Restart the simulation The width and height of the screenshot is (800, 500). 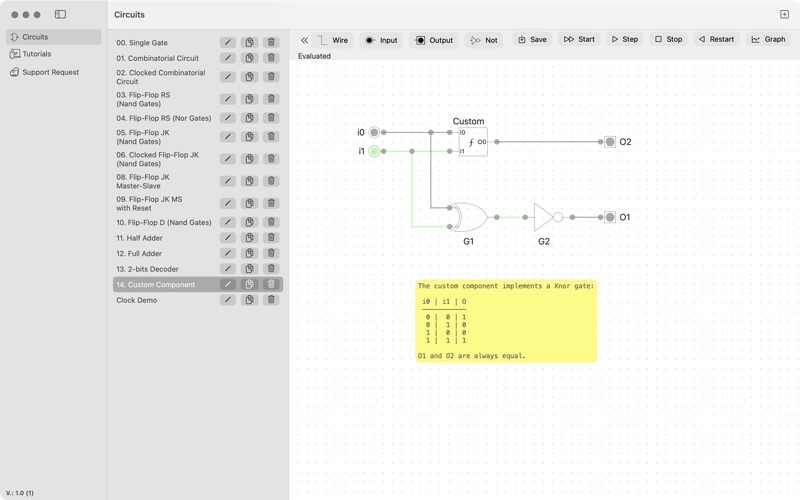[x=716, y=39]
